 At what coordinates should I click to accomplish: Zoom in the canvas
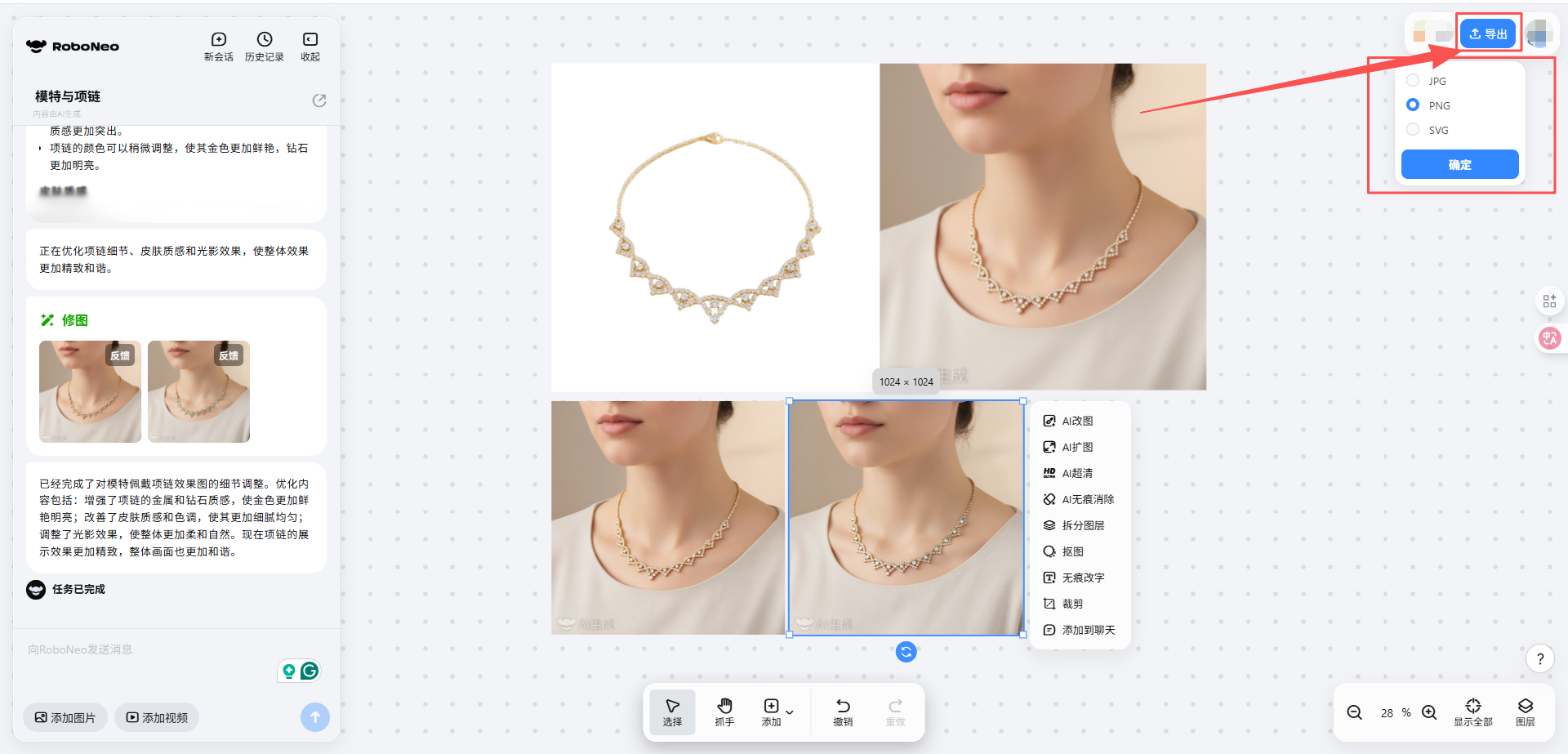pos(1429,712)
